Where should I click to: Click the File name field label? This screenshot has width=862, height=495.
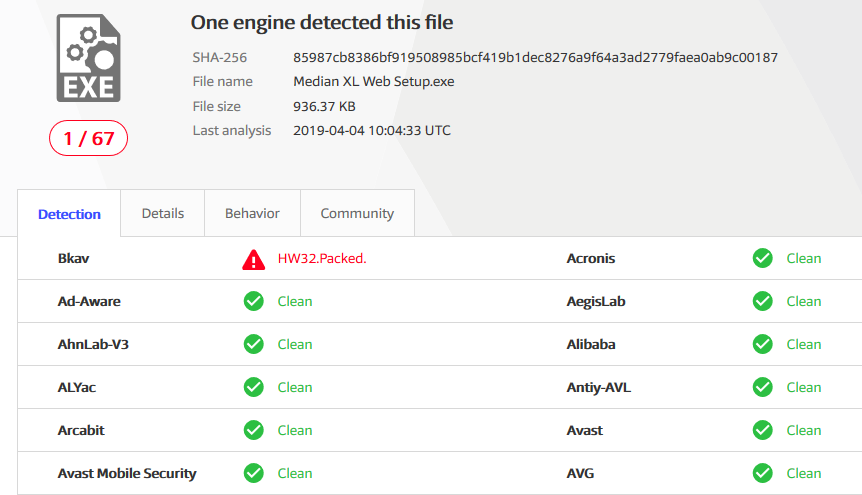(223, 81)
